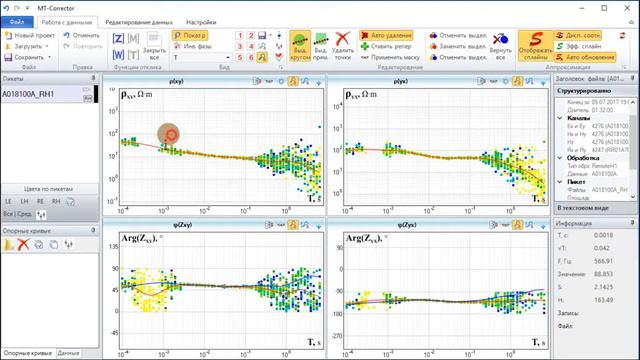Click the В текстовом виде section header

(x=594, y=208)
